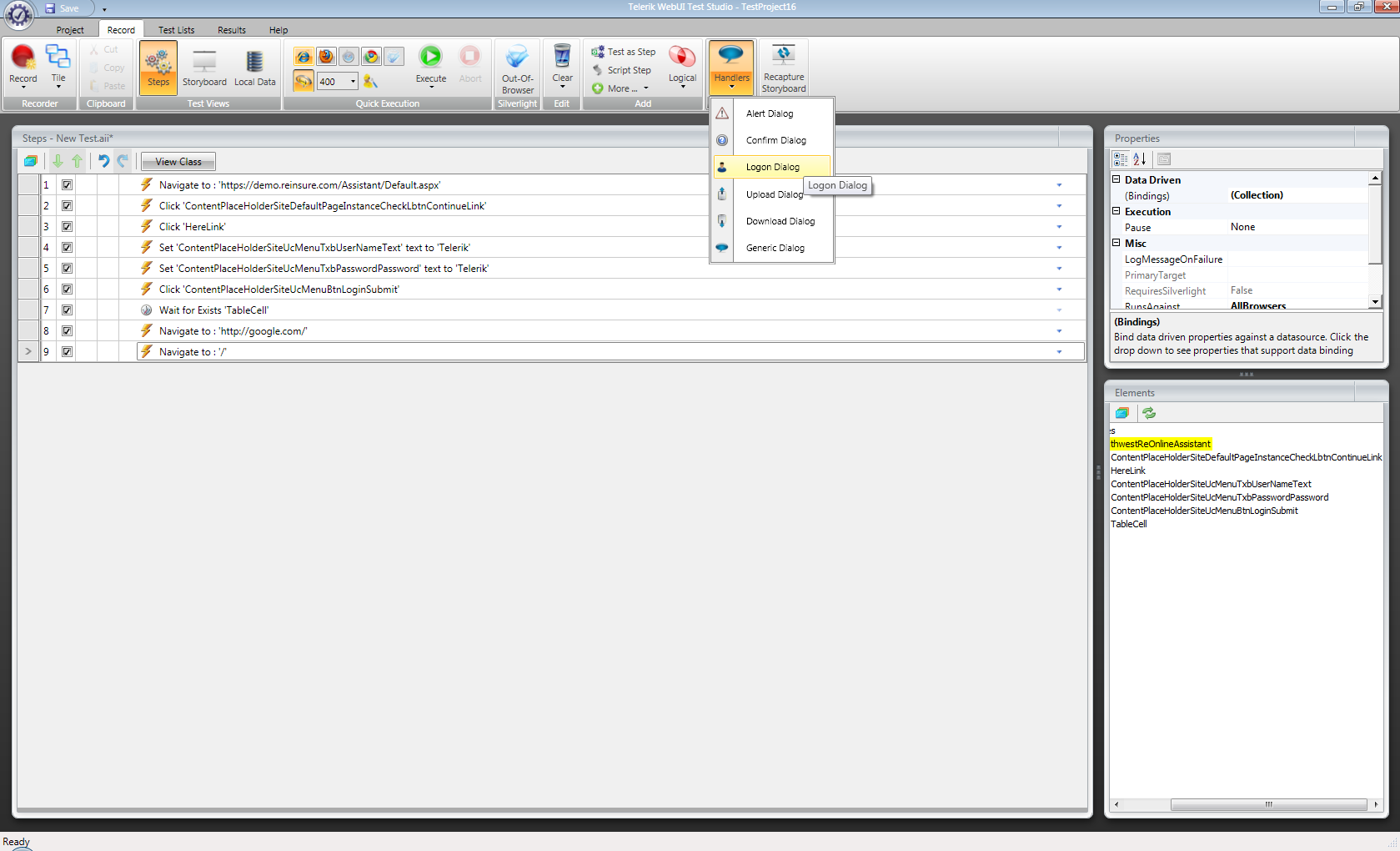Image resolution: width=1400 pixels, height=851 pixels.
Task: Toggle step 4 Set UserNameText checkbox
Action: pyautogui.click(x=67, y=248)
